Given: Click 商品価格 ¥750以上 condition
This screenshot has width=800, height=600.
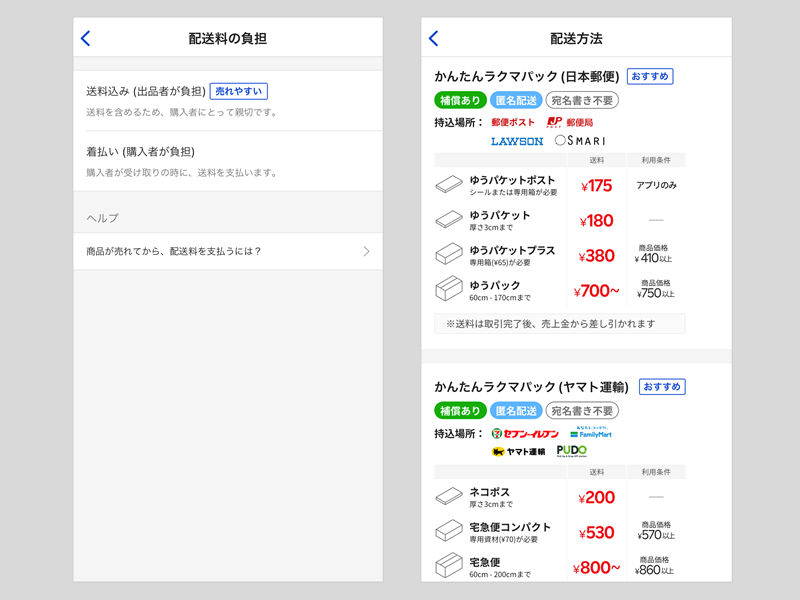Looking at the screenshot, I should coord(656,289).
